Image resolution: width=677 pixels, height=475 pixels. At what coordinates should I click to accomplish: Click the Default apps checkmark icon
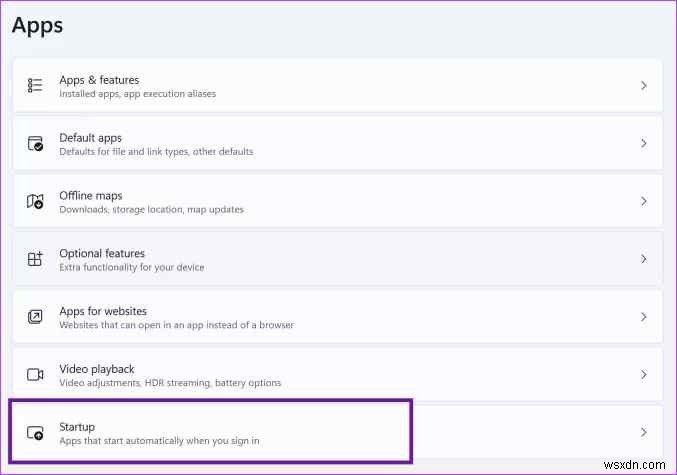coord(35,143)
